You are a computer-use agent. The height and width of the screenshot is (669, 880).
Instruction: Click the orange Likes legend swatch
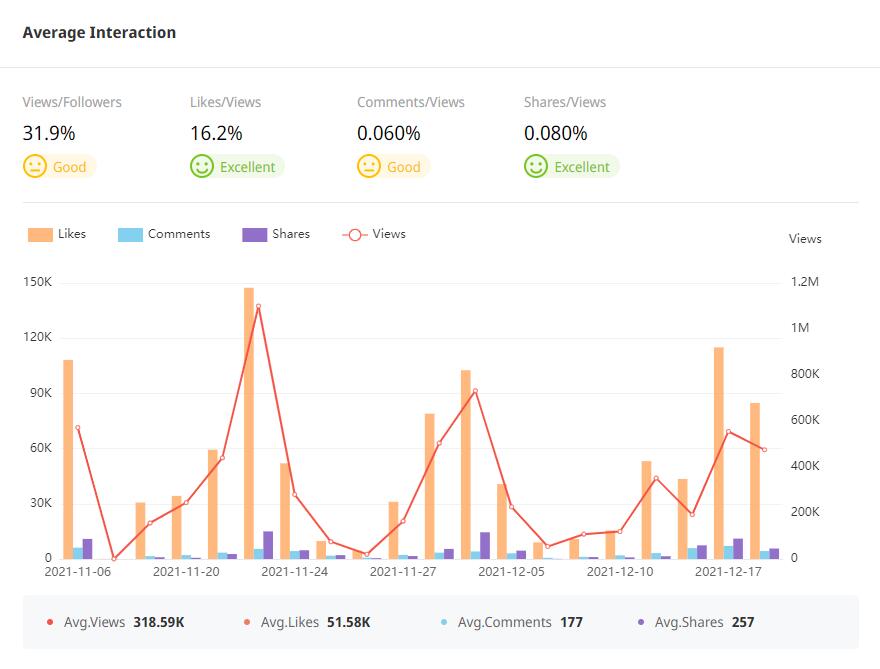40,235
